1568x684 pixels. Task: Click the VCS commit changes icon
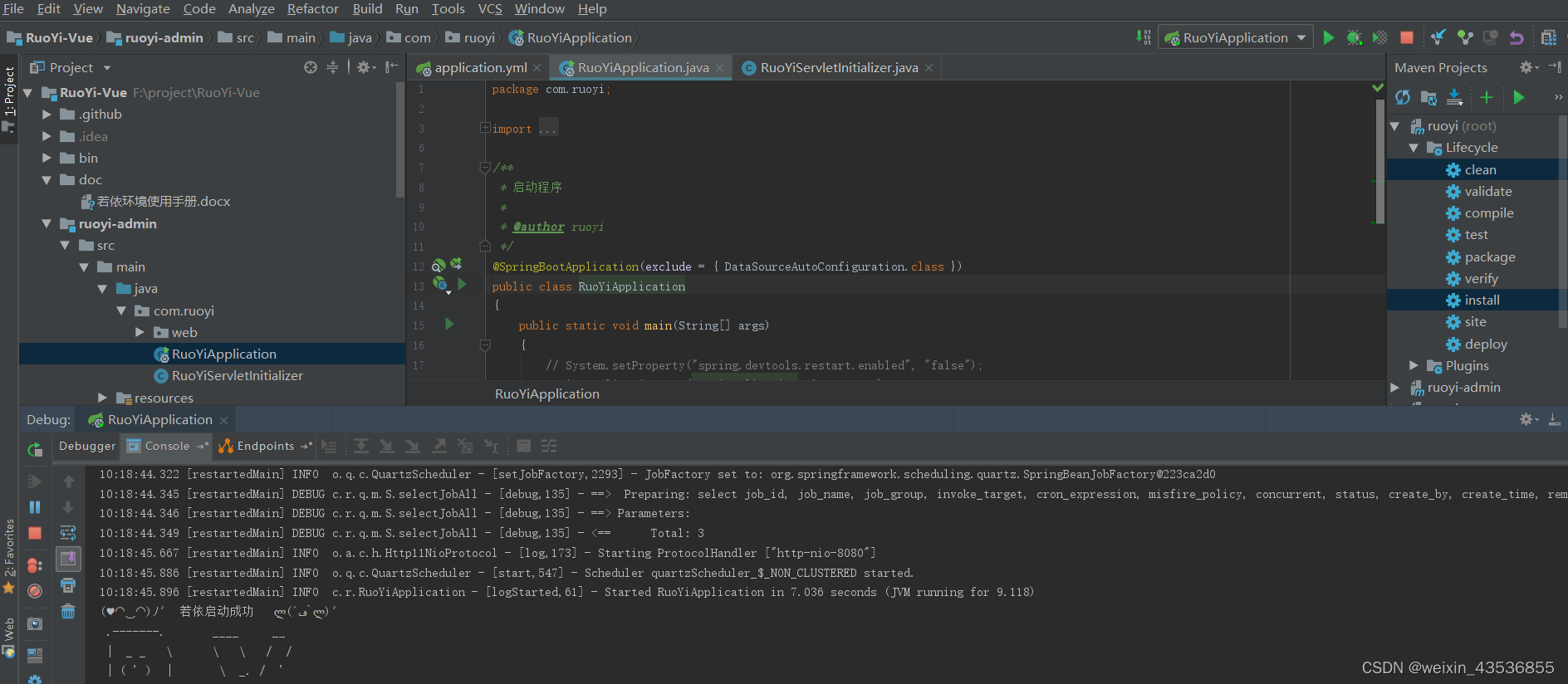(1465, 37)
